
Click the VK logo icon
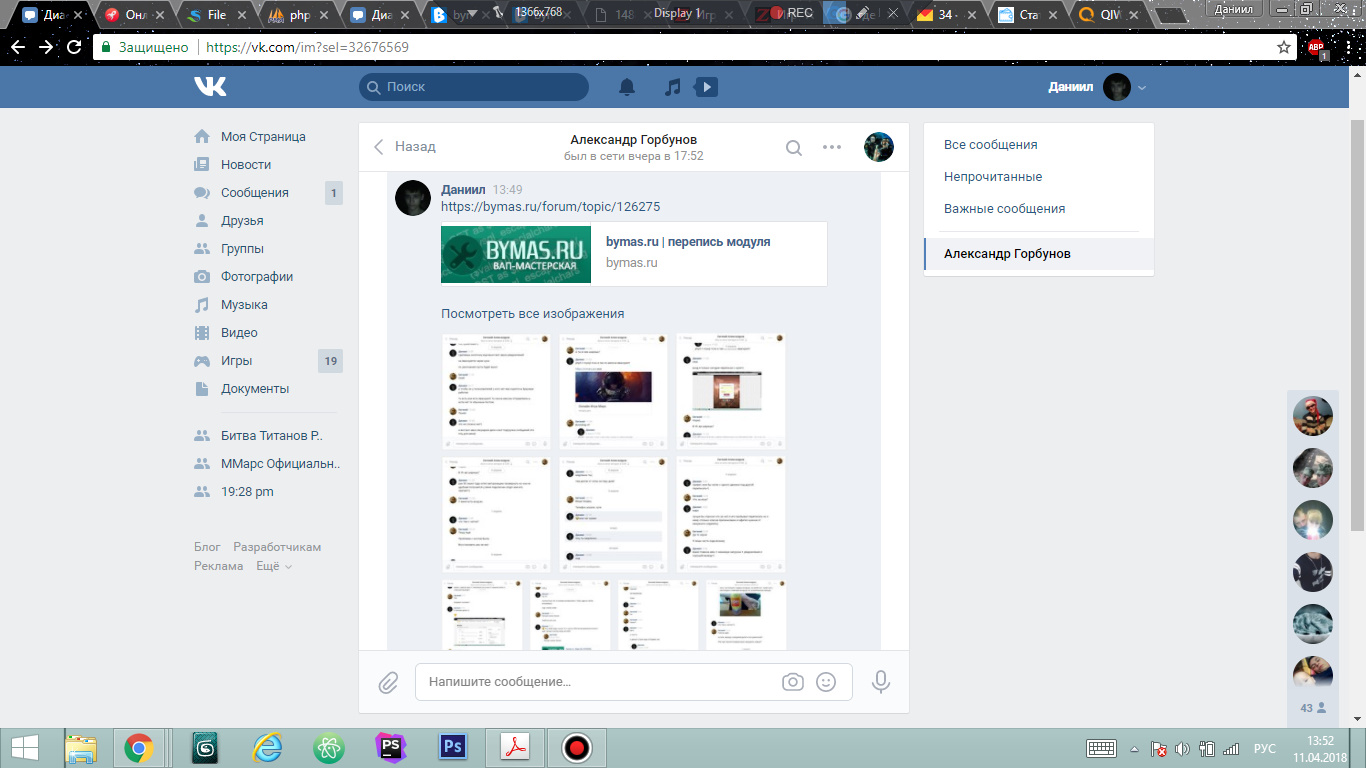tap(210, 87)
